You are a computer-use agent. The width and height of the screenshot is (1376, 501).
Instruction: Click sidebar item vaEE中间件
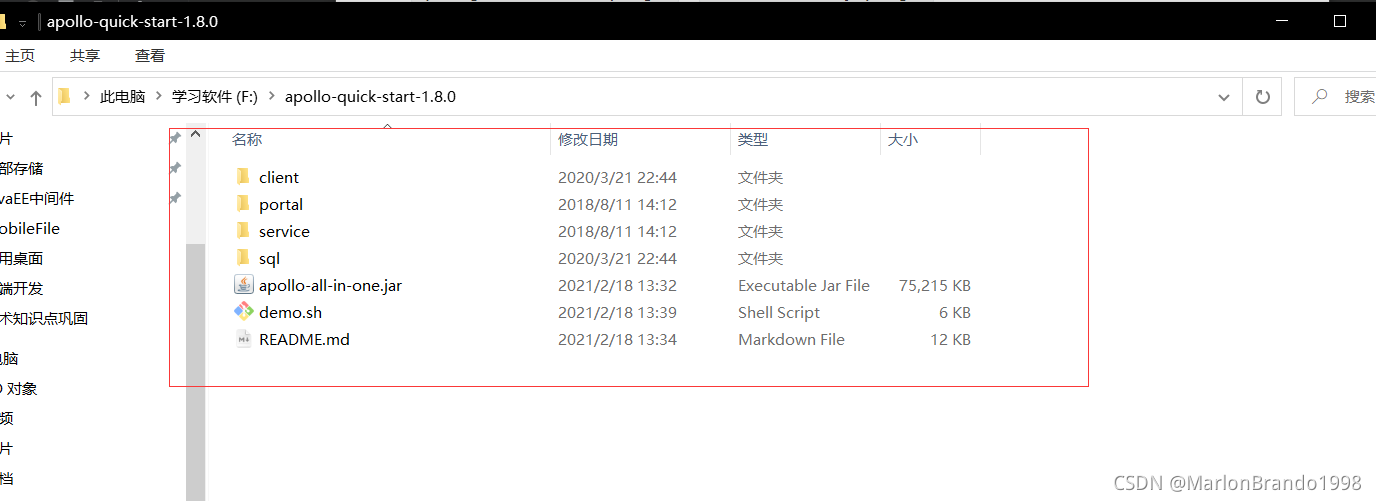pyautogui.click(x=37, y=198)
